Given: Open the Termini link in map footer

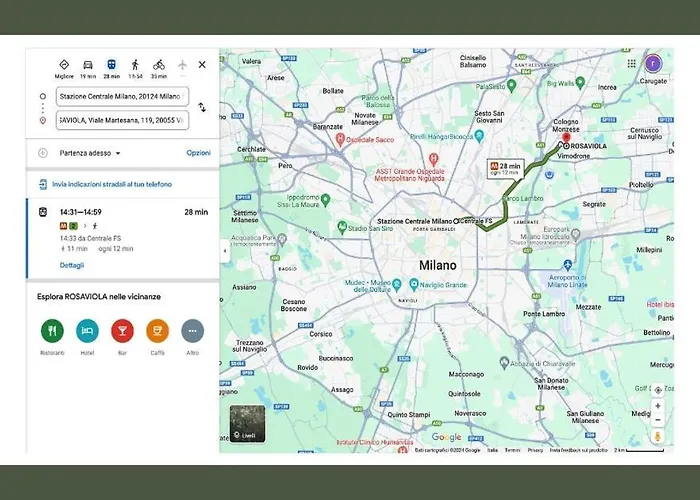Looking at the screenshot, I should point(512,450).
